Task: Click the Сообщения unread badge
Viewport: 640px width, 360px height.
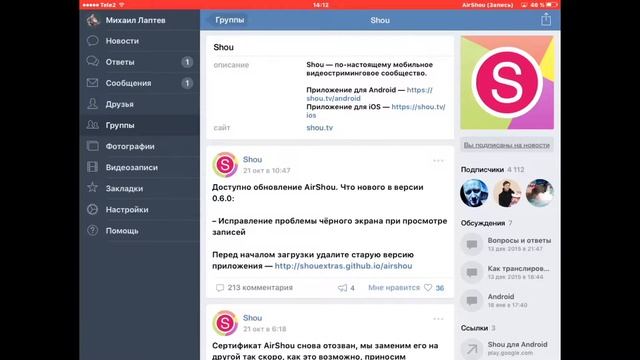Action: pos(187,83)
